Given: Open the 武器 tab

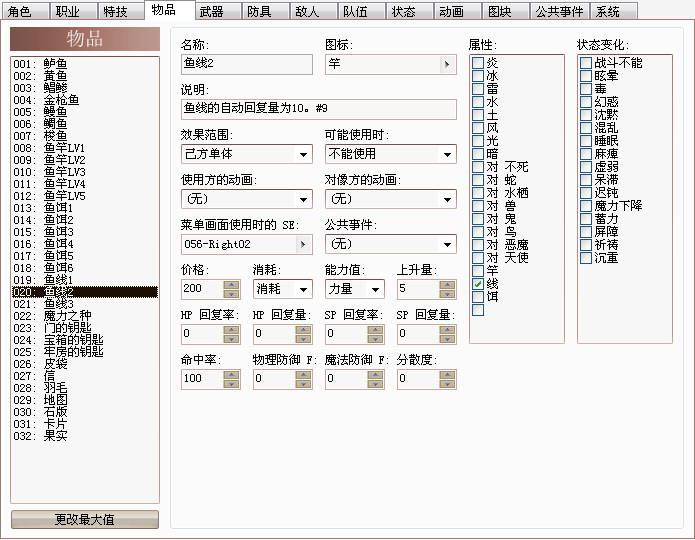Looking at the screenshot, I should click(218, 11).
